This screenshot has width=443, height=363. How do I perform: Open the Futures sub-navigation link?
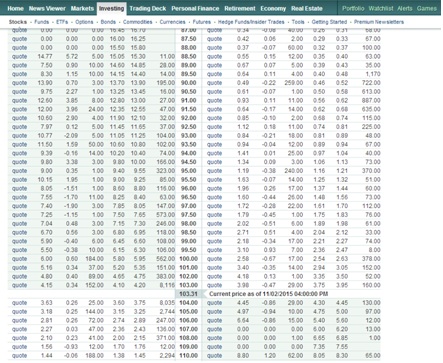tap(202, 22)
